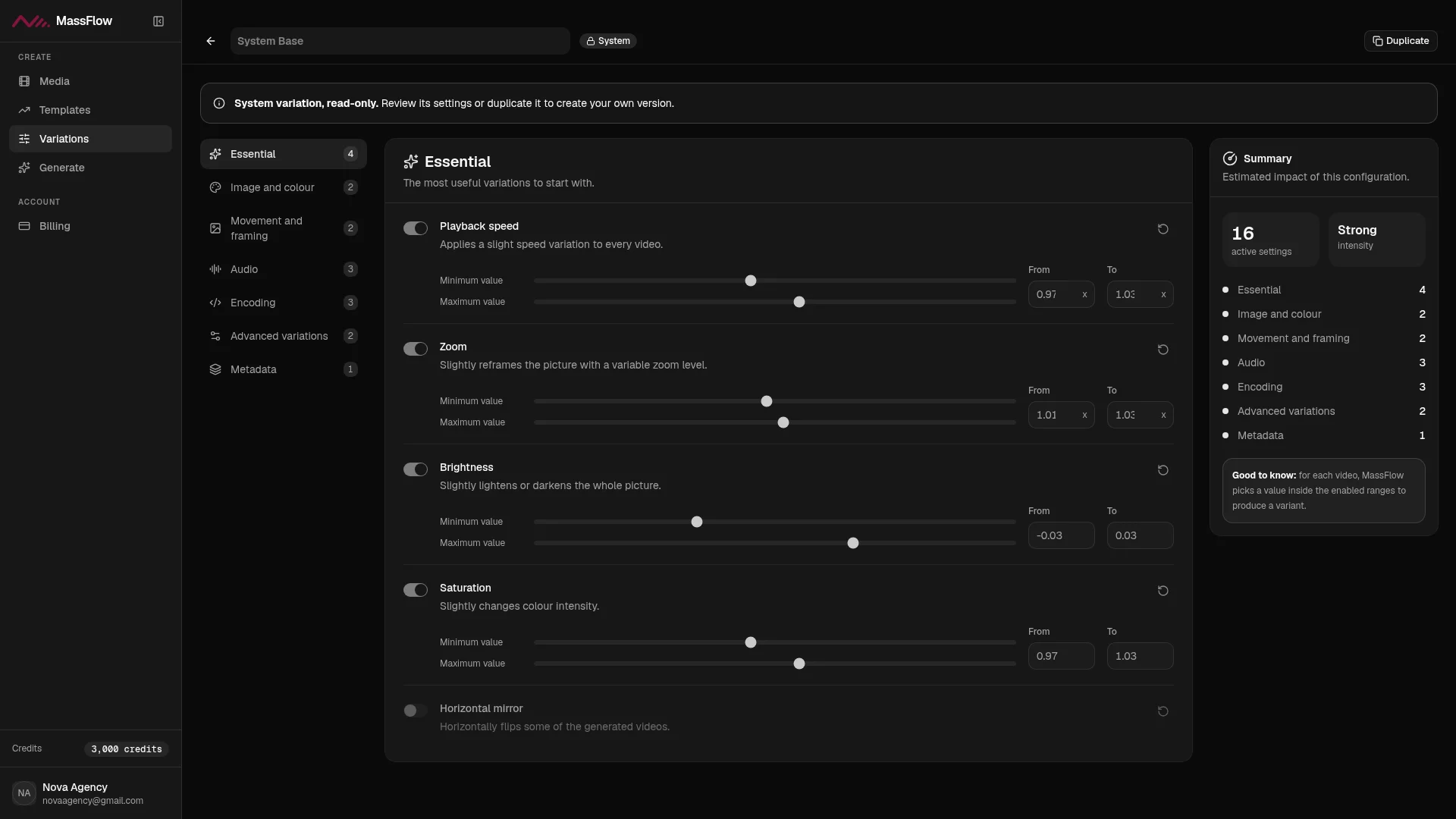Go back with the left arrow
The height and width of the screenshot is (819, 1456).
tap(211, 41)
